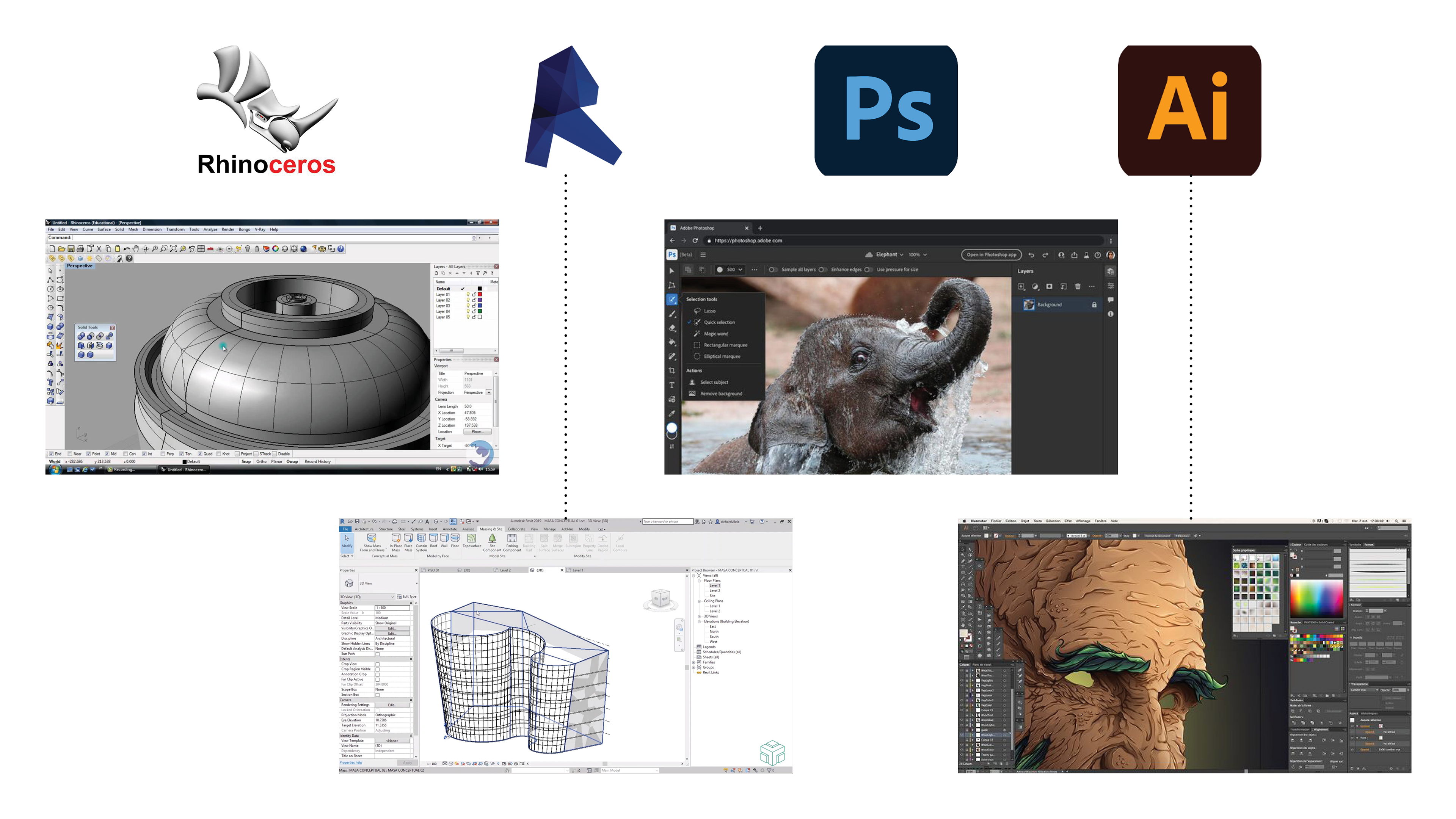
Task: Toggle the Cen osnap checkbox in Rhino
Action: [x=126, y=454]
